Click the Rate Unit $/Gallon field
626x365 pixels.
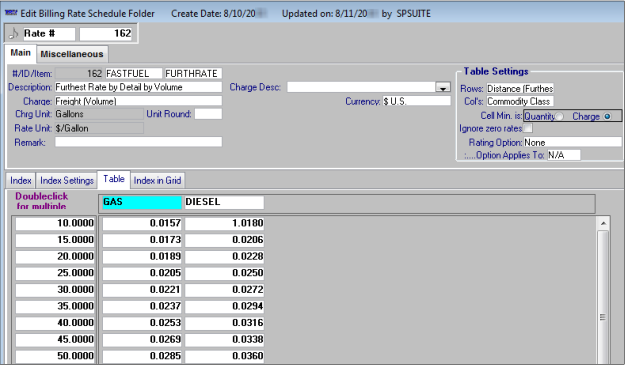click(99, 128)
